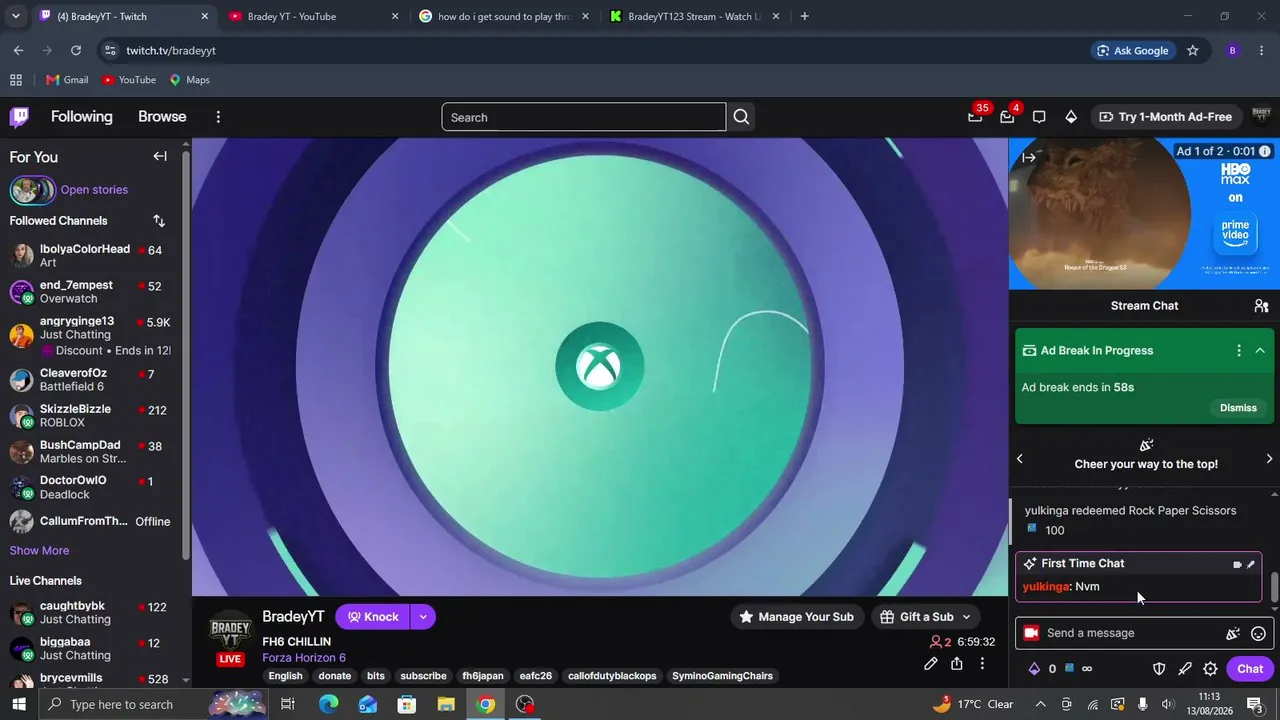Screen dimensions: 1280x720
Task: Open stream More options three dots
Action: coord(982,664)
